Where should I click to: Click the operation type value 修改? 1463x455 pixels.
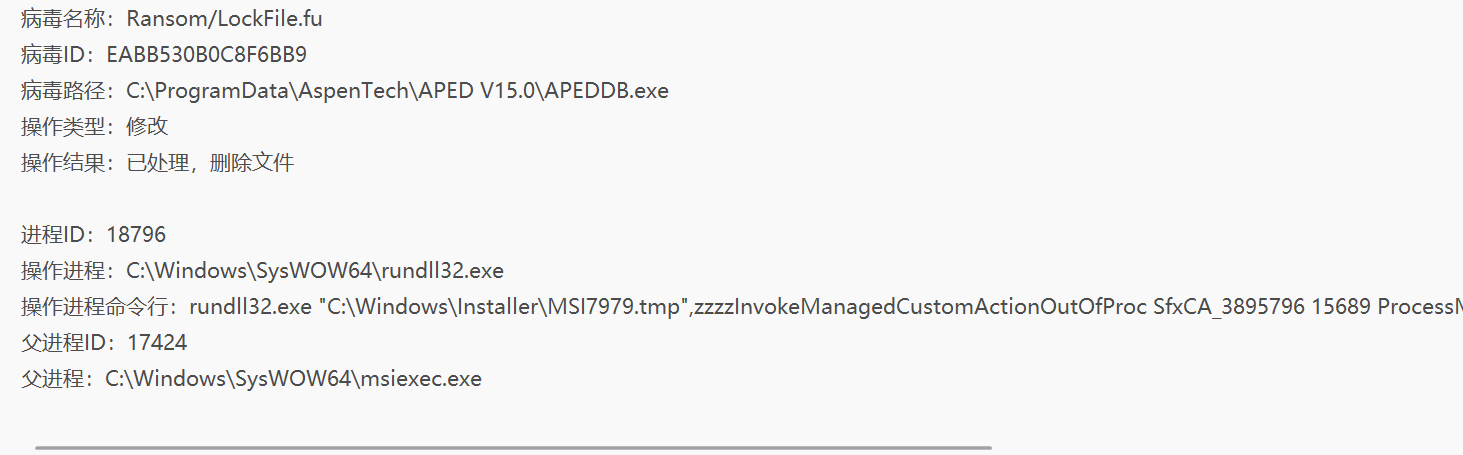coord(147,126)
